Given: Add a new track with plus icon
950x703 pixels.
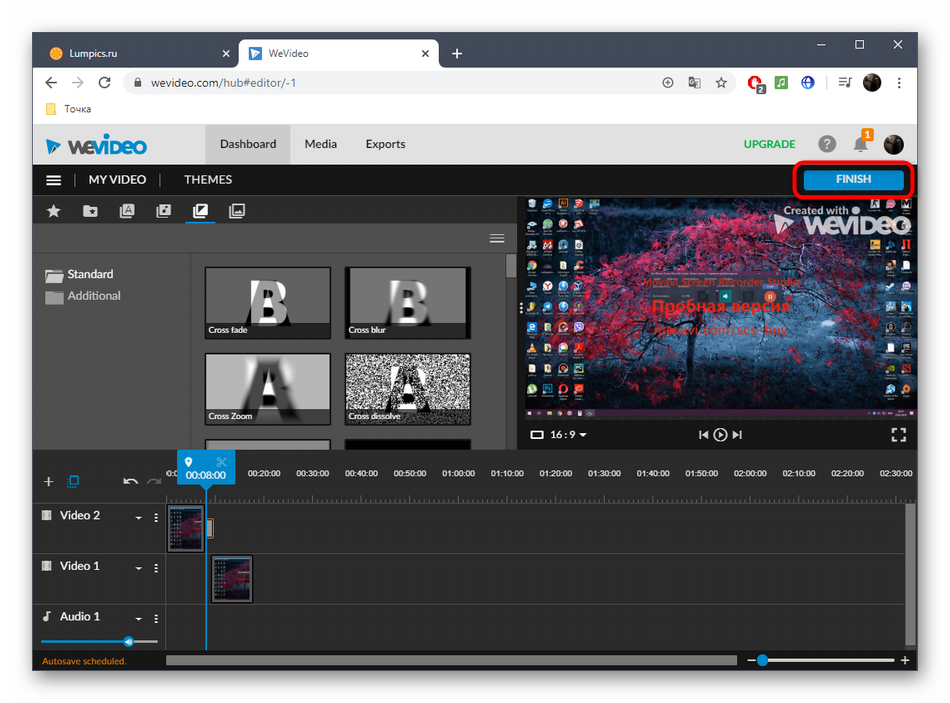Looking at the screenshot, I should point(48,482).
